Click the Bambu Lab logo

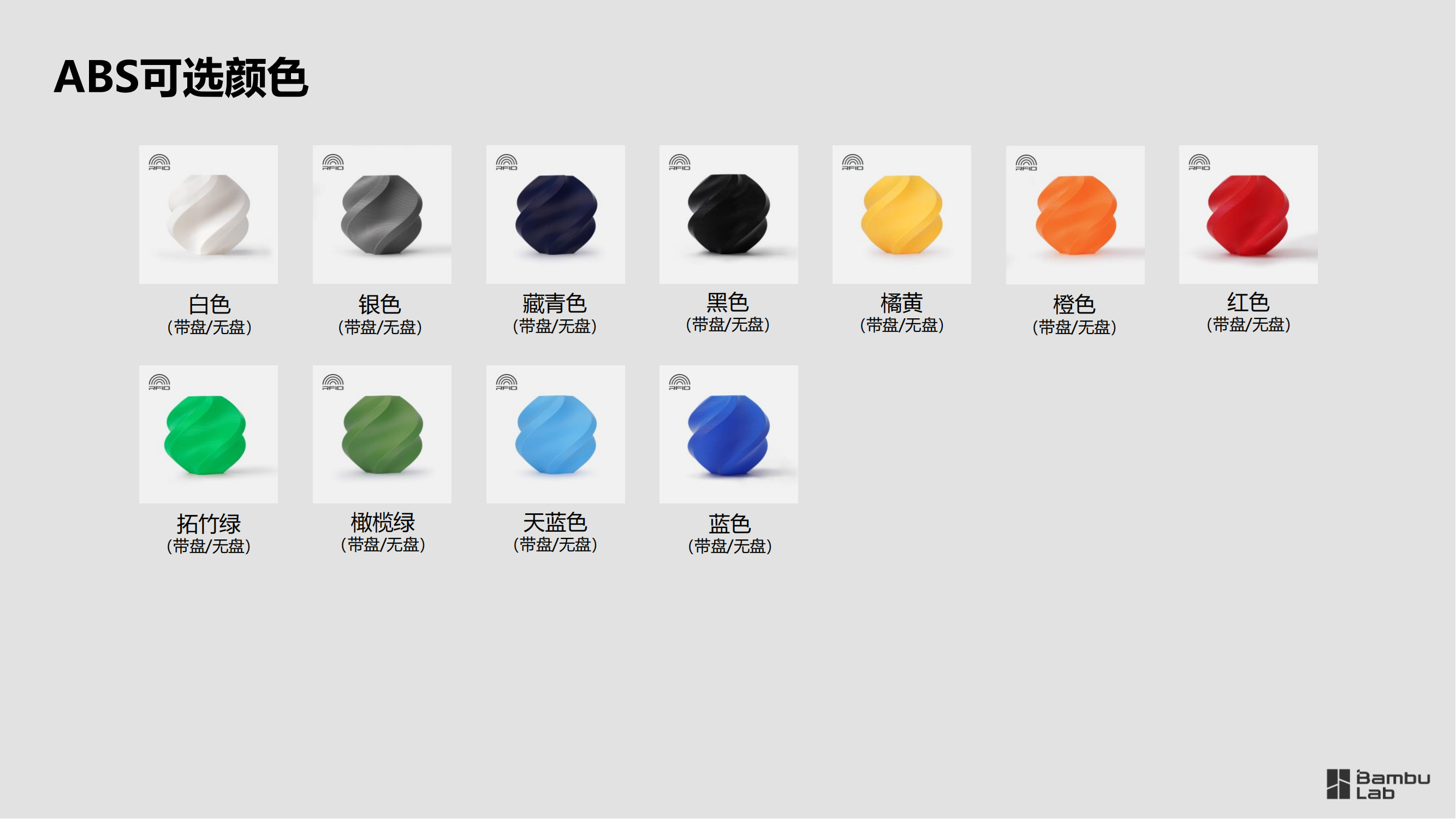click(1378, 785)
